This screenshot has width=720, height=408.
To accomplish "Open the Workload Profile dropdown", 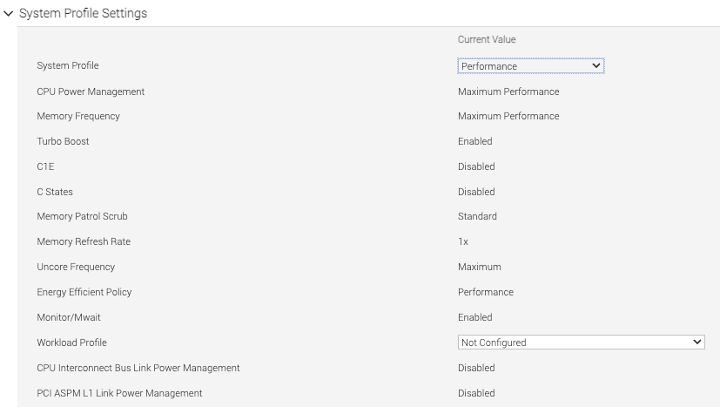I will click(x=581, y=342).
